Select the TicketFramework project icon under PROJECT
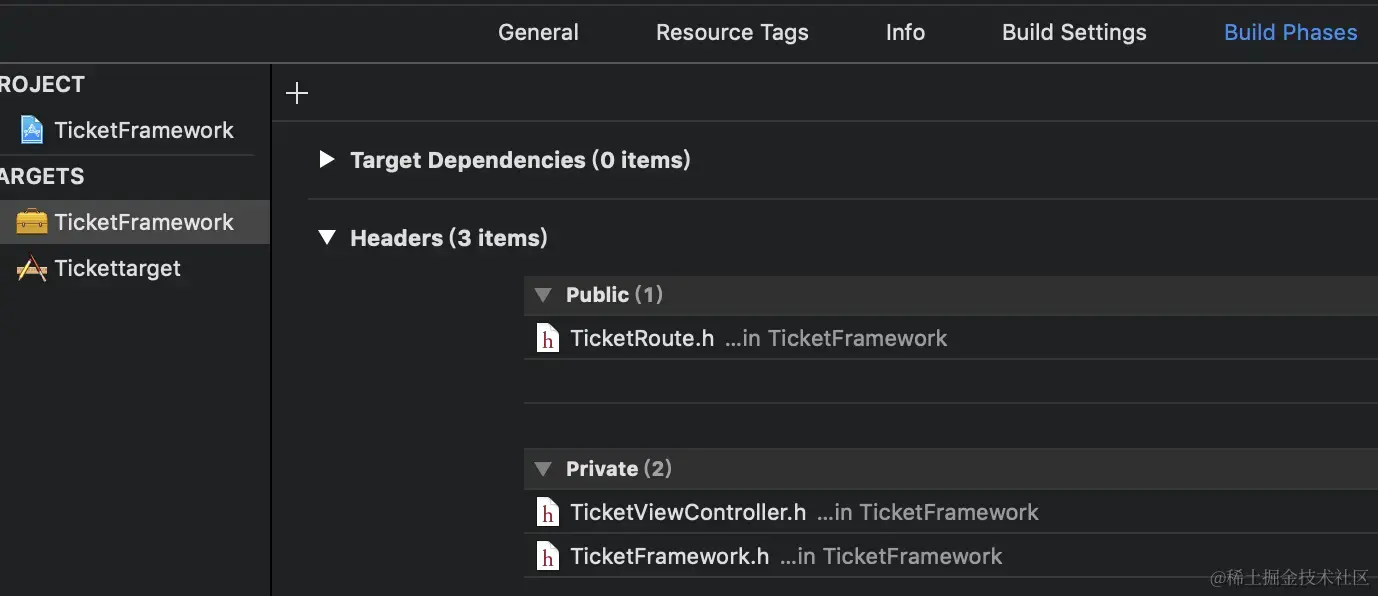The image size is (1378, 596). click(x=31, y=129)
